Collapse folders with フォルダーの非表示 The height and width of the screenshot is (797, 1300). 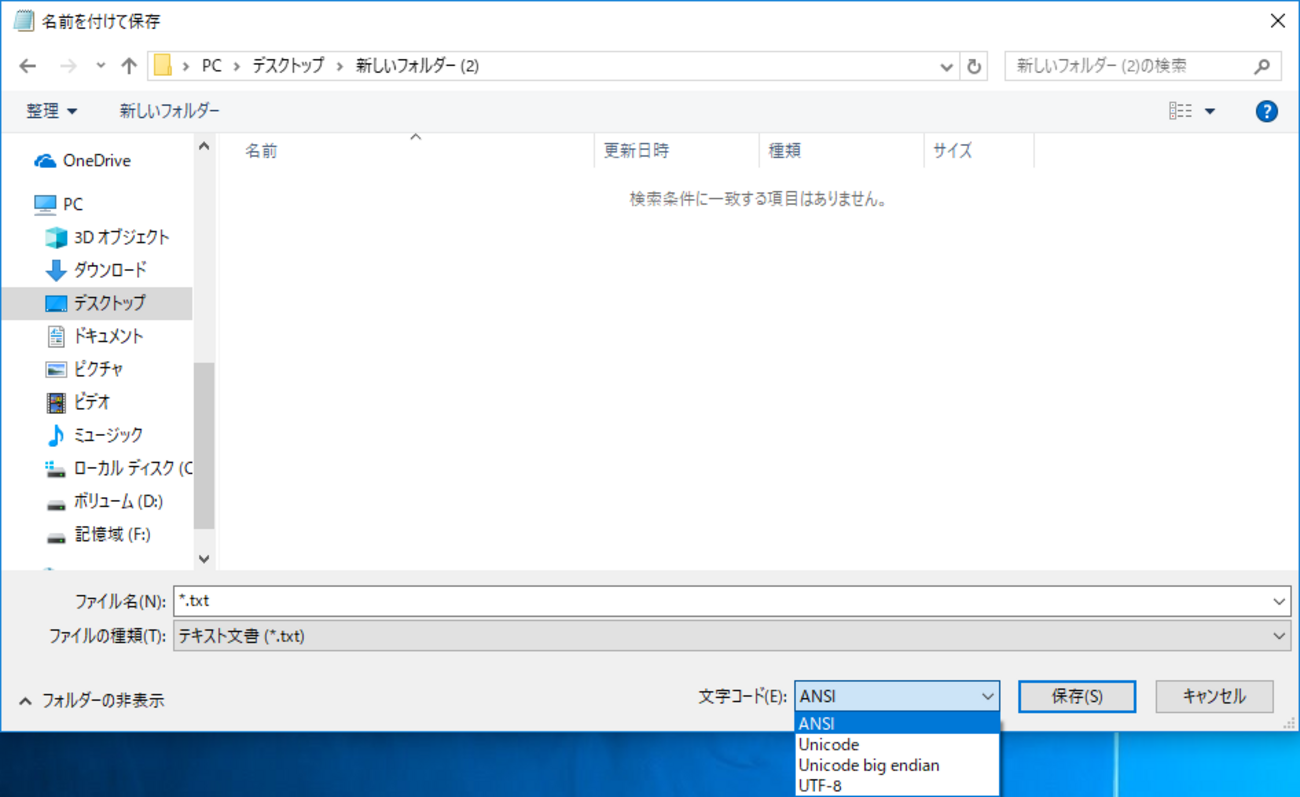coord(91,700)
